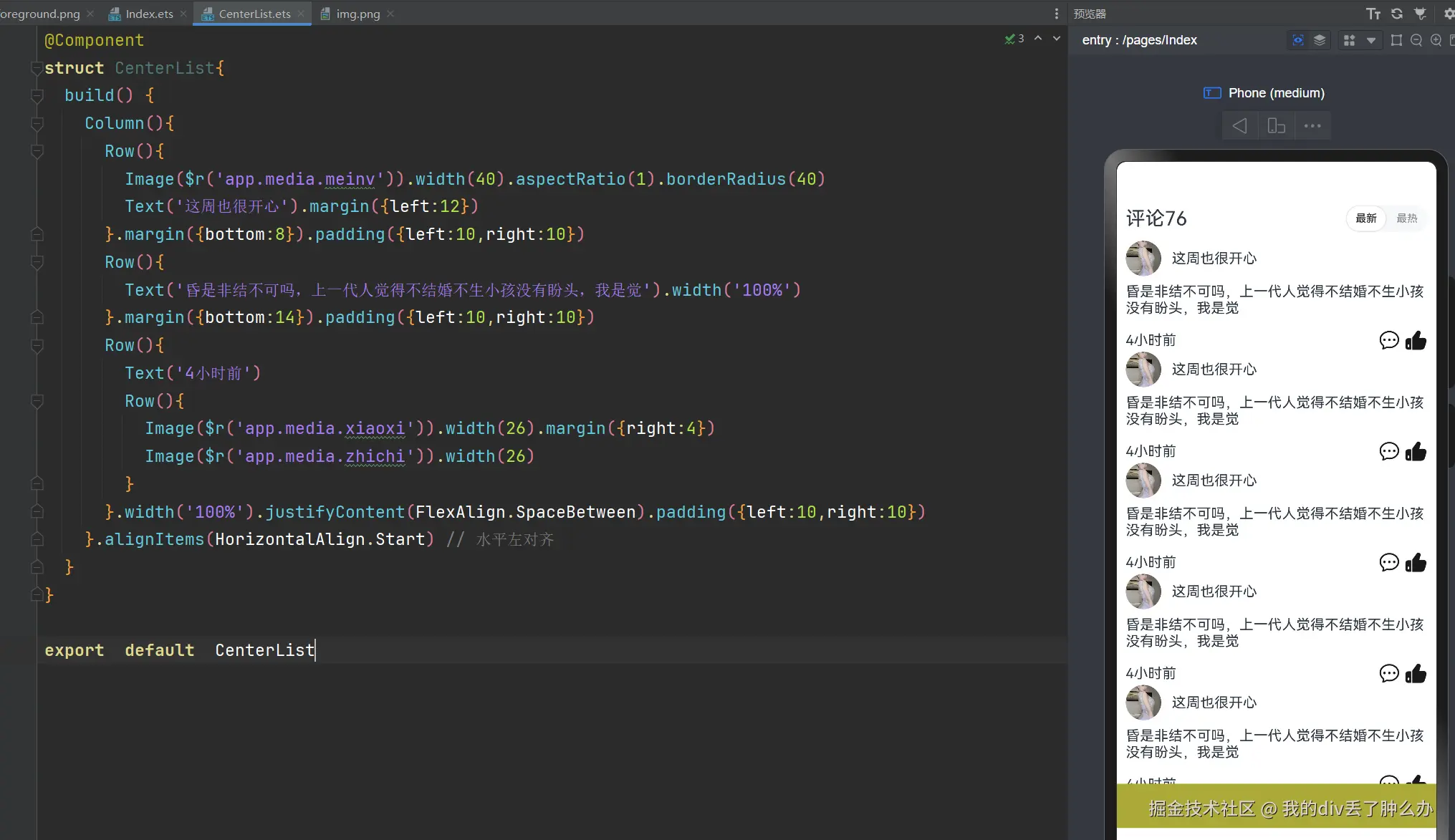Open the multi-device profile dropdown arrow

pyautogui.click(x=1370, y=40)
